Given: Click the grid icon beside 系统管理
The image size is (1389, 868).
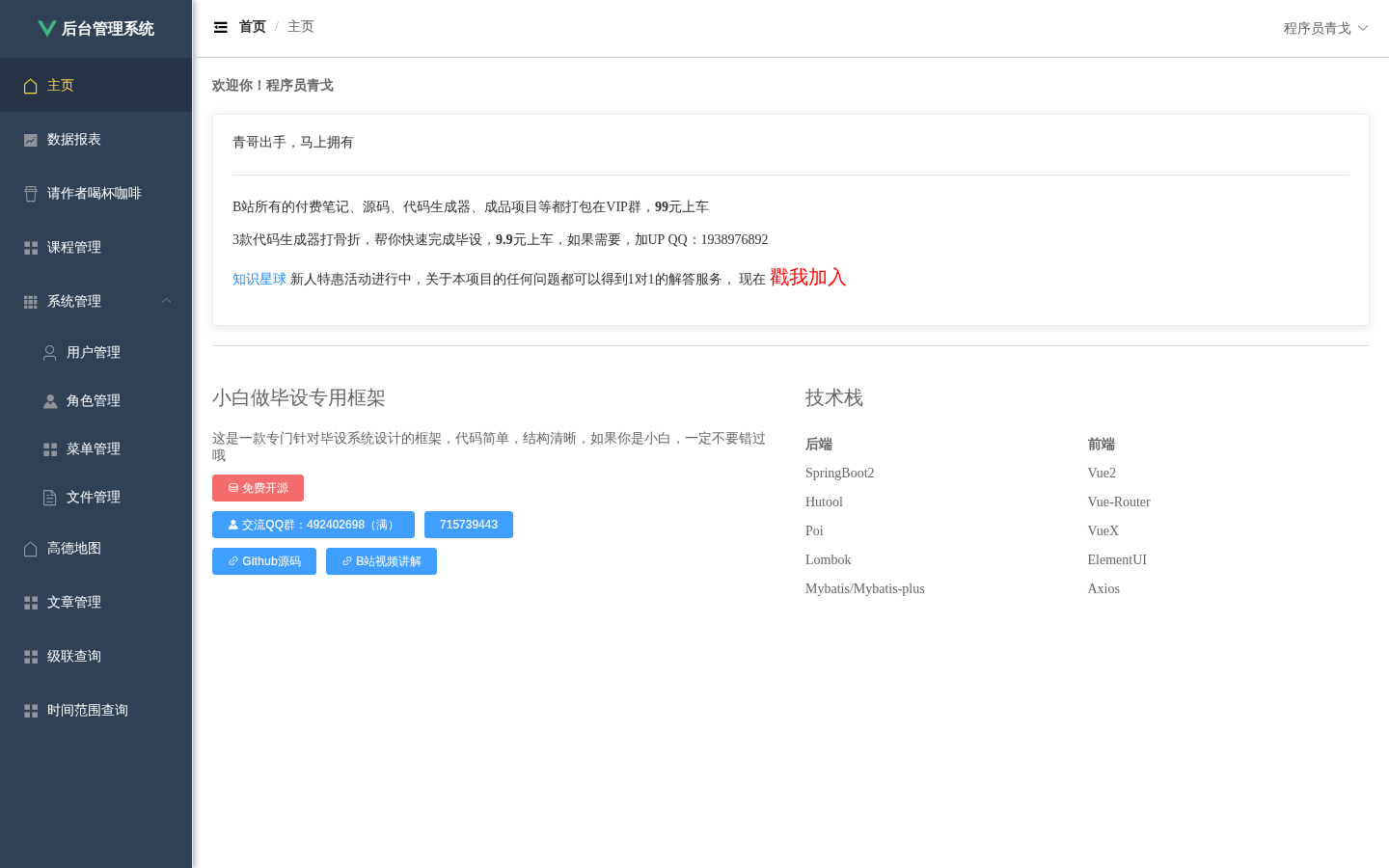Looking at the screenshot, I should (x=31, y=302).
